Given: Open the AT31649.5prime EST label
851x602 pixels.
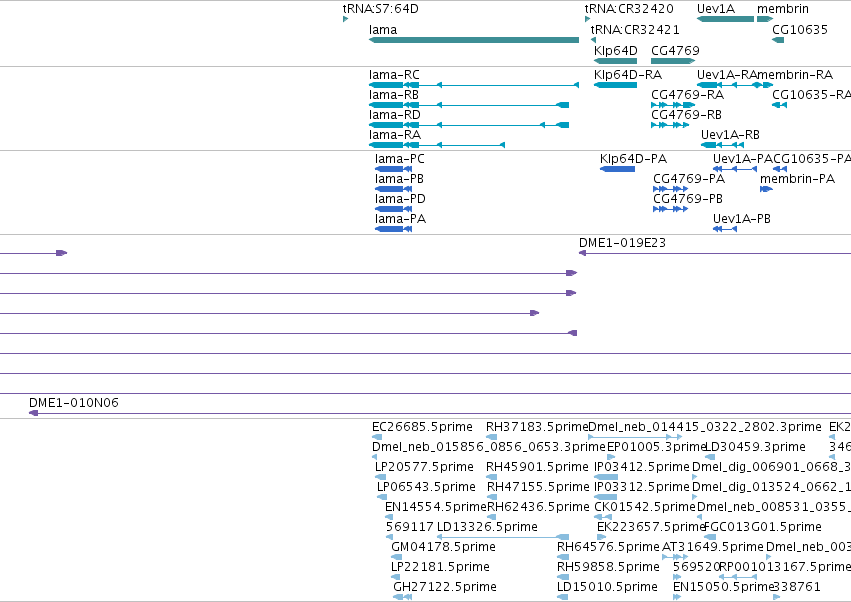Looking at the screenshot, I should click(x=713, y=548).
